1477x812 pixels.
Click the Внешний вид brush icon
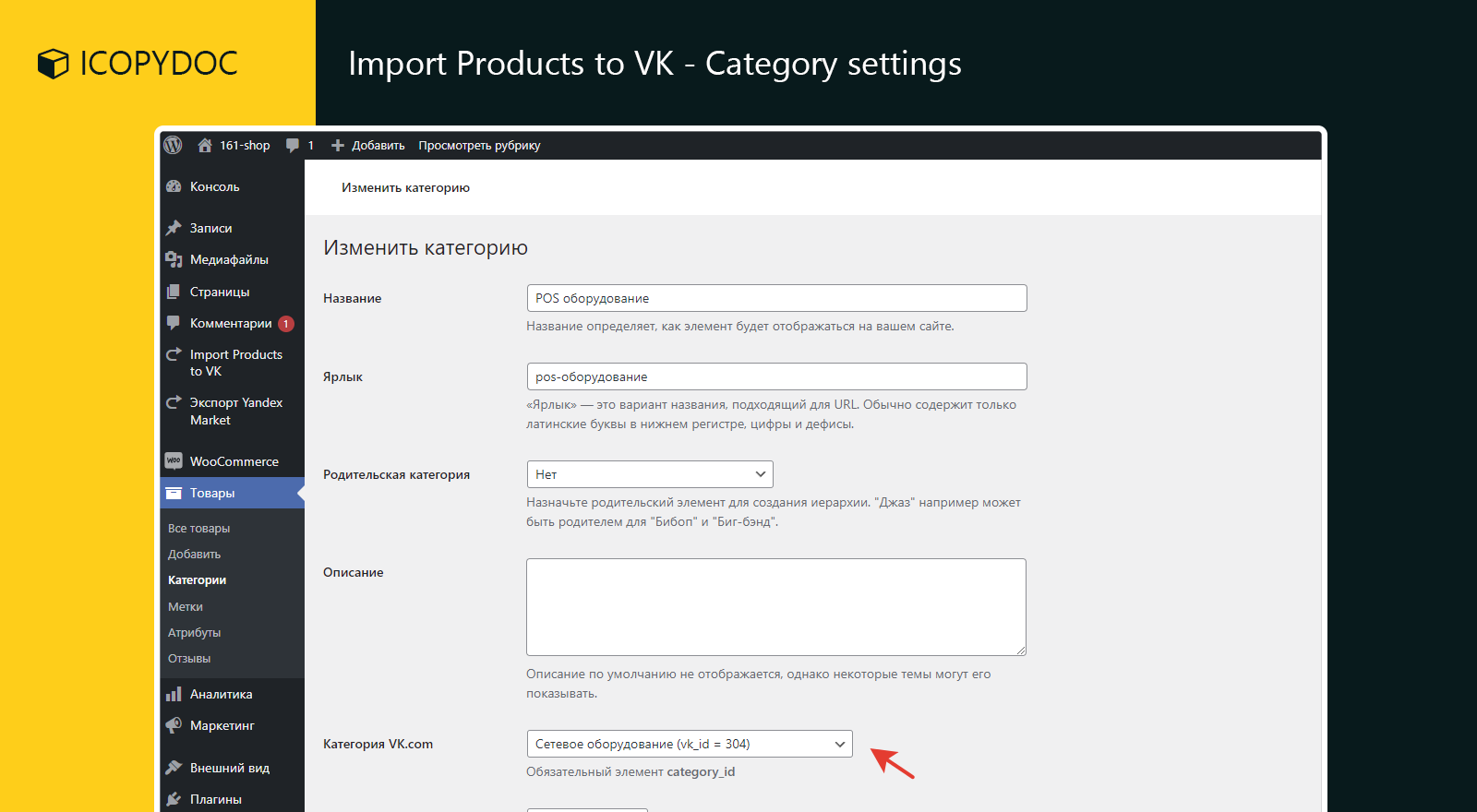tap(174, 768)
